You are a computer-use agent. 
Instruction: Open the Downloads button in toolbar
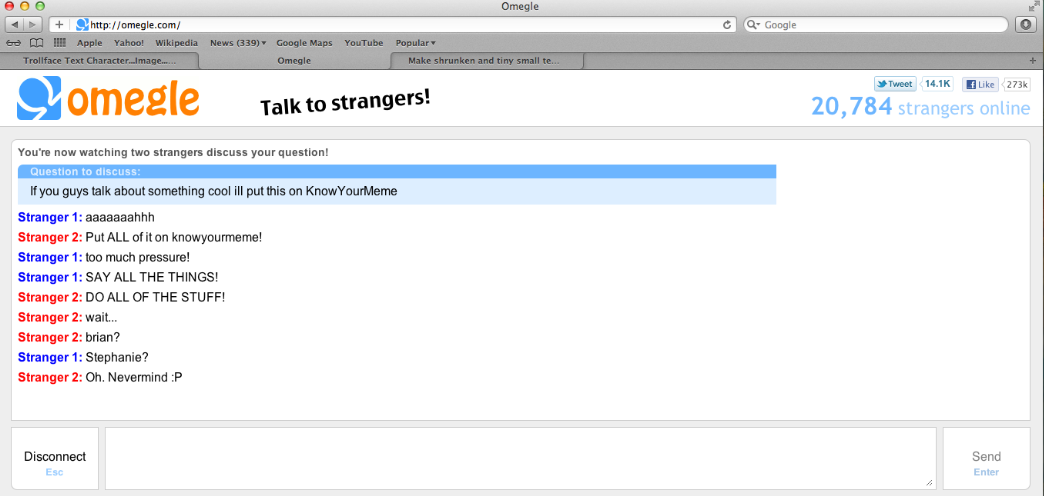1025,24
